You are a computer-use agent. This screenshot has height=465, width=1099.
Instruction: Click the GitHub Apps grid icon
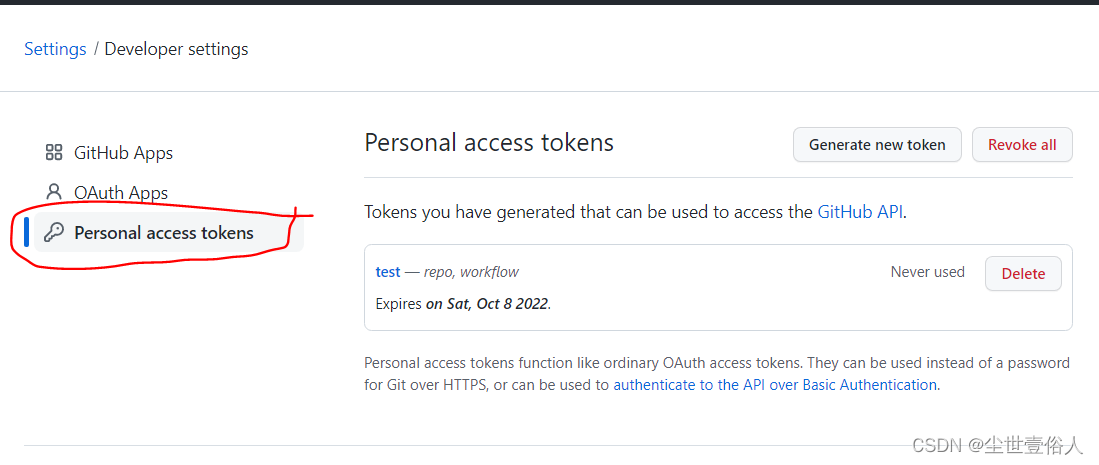(54, 152)
